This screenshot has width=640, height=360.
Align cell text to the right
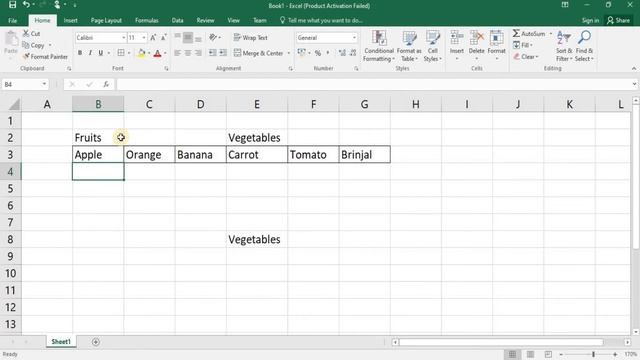click(x=198, y=53)
